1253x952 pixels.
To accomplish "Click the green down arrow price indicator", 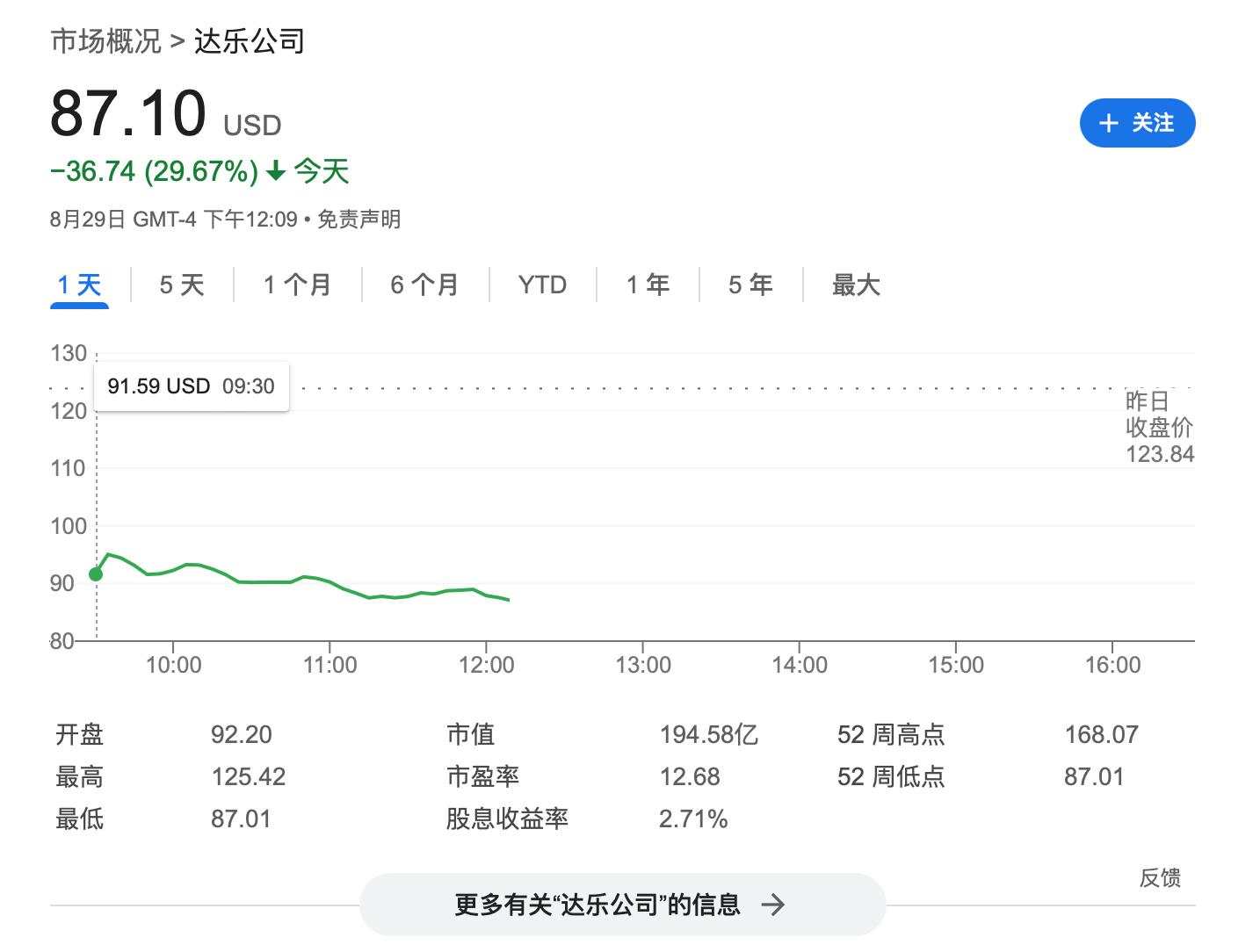I will coord(276,170).
